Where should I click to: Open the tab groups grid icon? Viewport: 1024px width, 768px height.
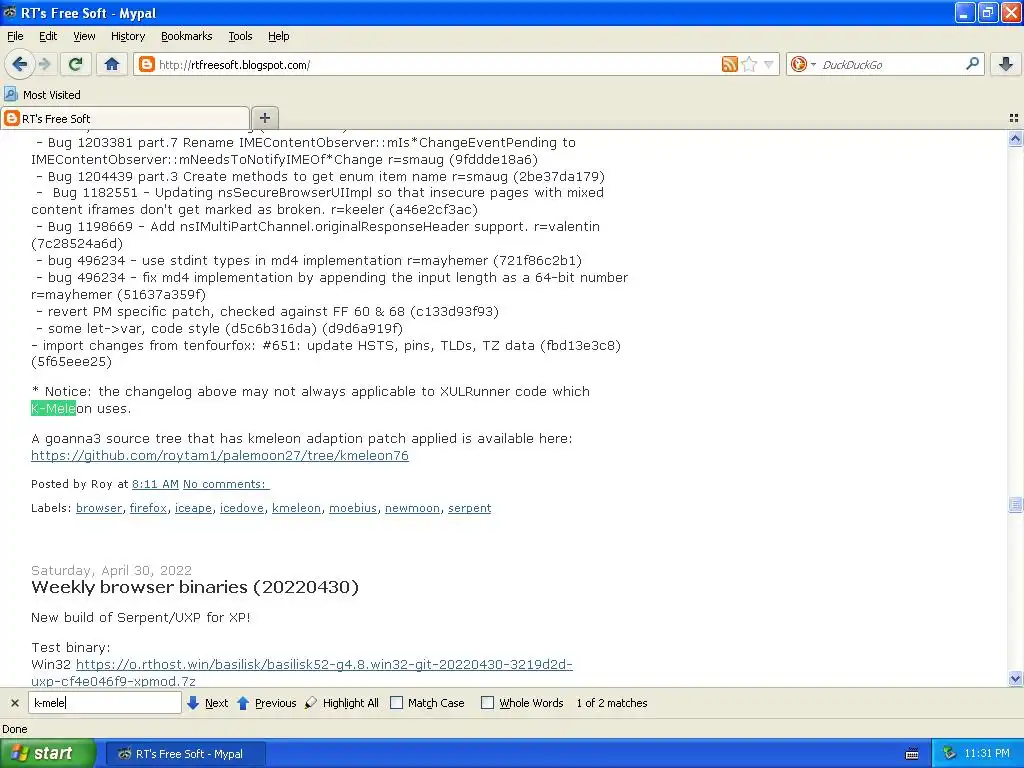(x=1014, y=118)
